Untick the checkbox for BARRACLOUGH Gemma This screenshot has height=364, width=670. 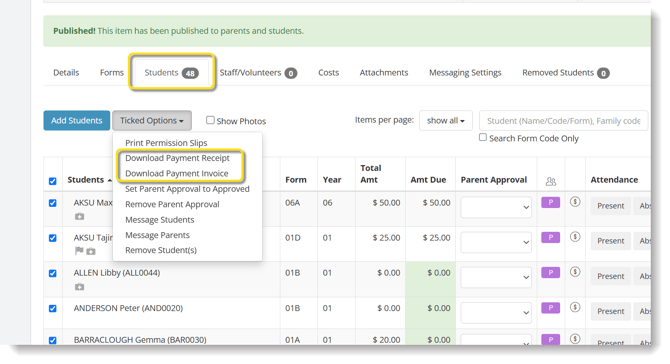(x=53, y=341)
